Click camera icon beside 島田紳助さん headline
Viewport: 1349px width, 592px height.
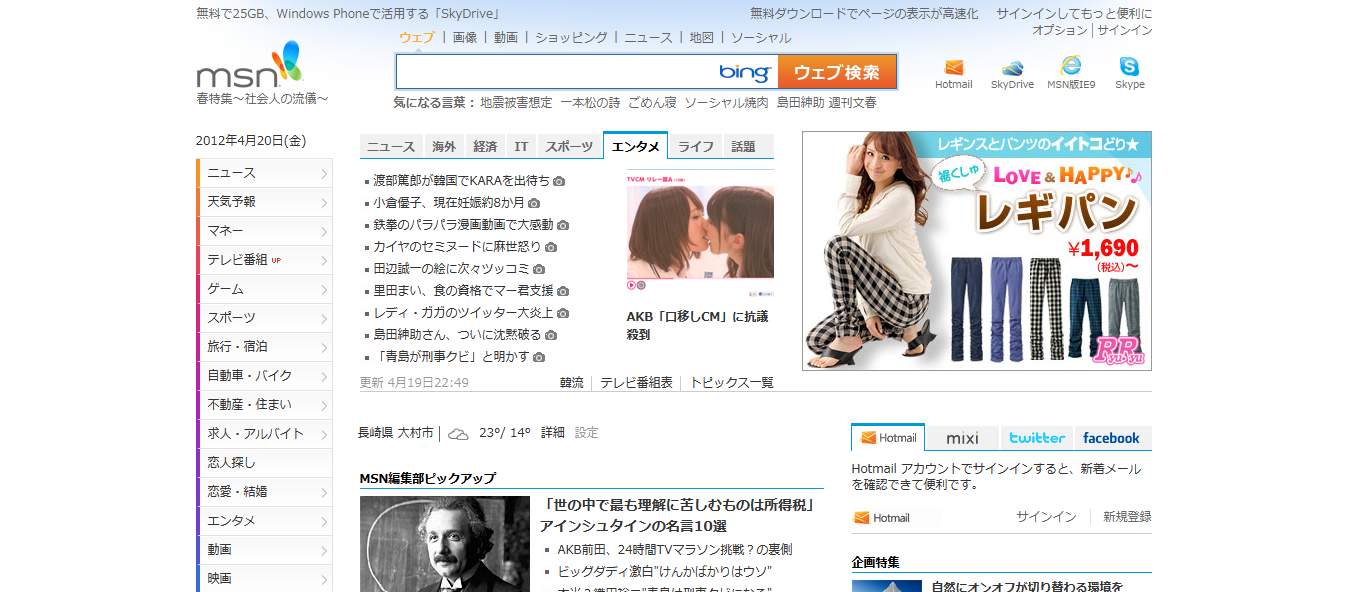coord(551,335)
